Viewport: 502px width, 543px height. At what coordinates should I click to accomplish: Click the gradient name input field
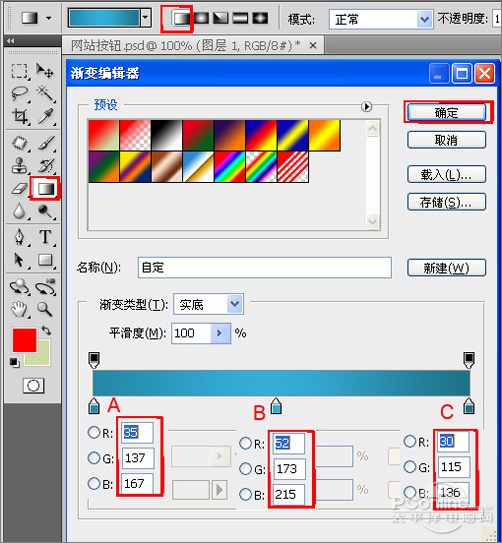pos(265,267)
